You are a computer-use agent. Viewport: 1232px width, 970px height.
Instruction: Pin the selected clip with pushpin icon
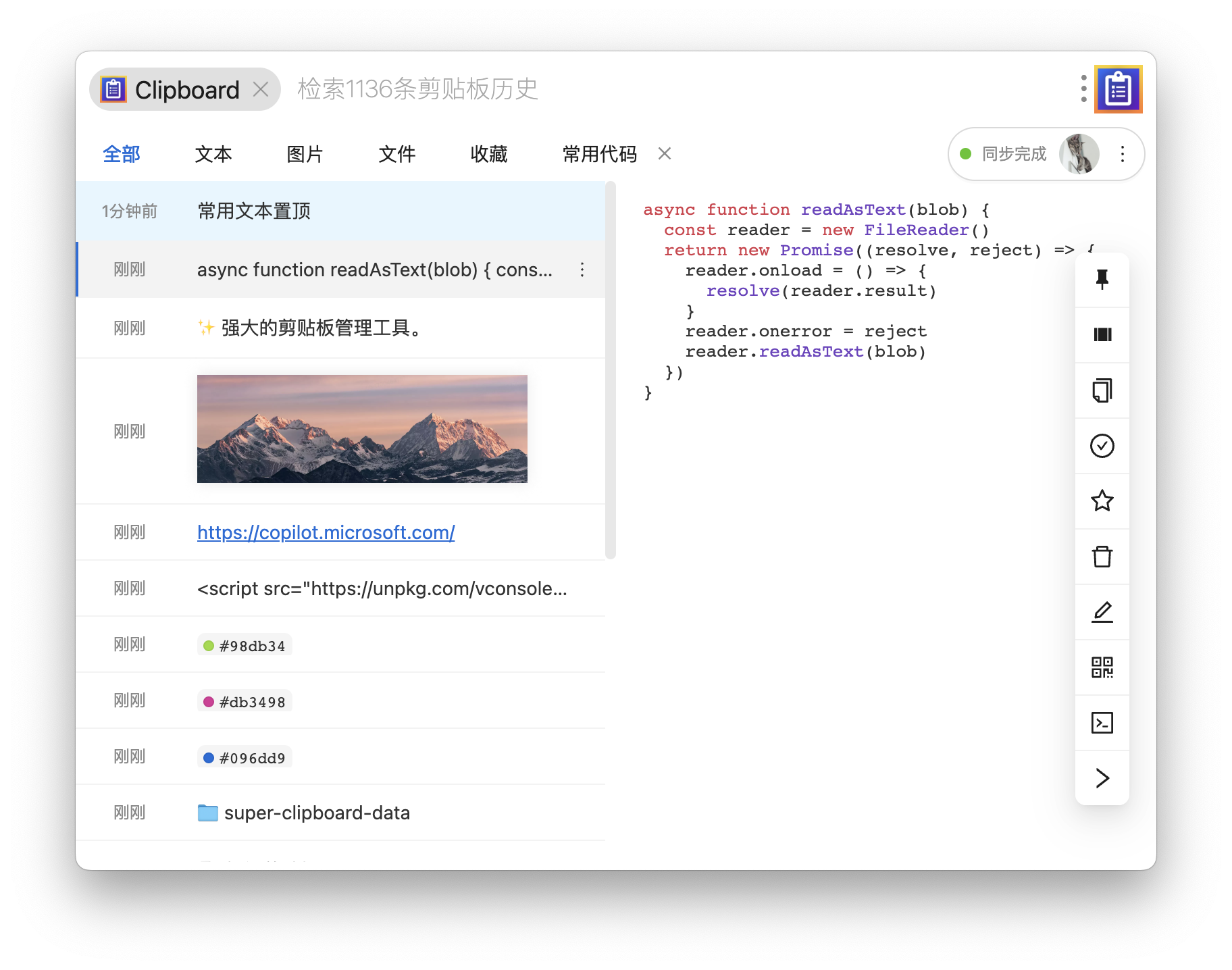(1102, 279)
